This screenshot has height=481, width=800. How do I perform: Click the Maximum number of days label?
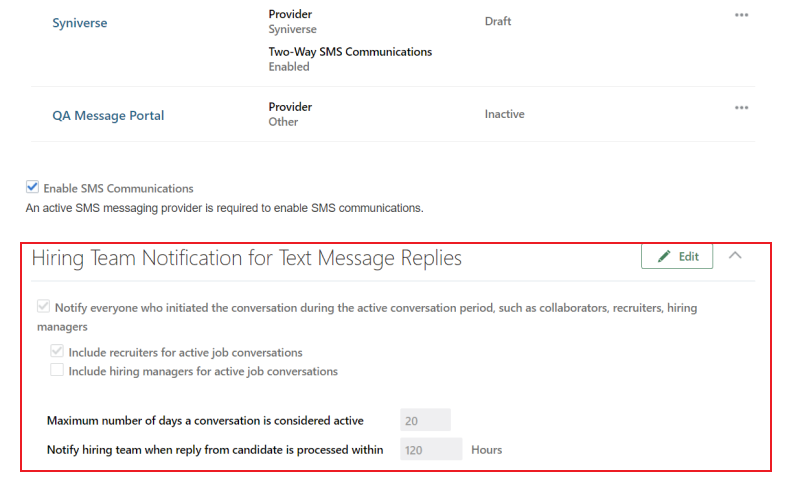pyautogui.click(x=205, y=421)
